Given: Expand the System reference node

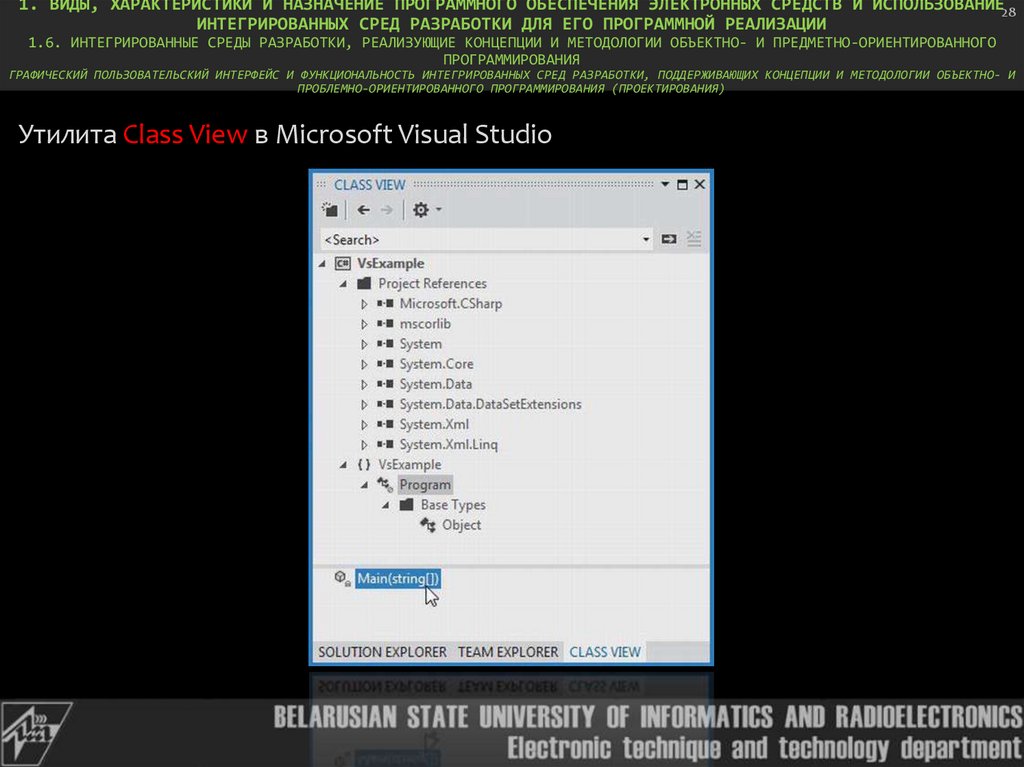Looking at the screenshot, I should click(364, 344).
